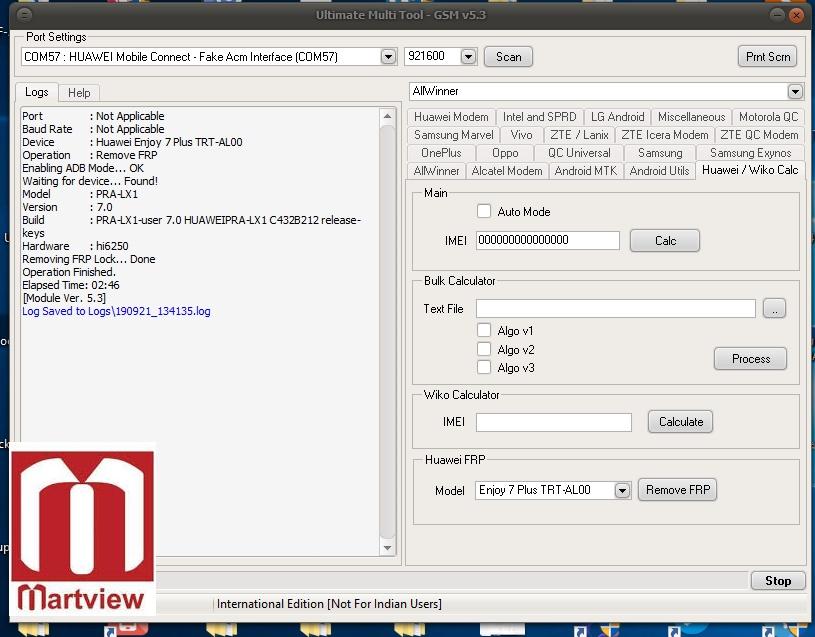Open the AllWinner tab

(437, 171)
